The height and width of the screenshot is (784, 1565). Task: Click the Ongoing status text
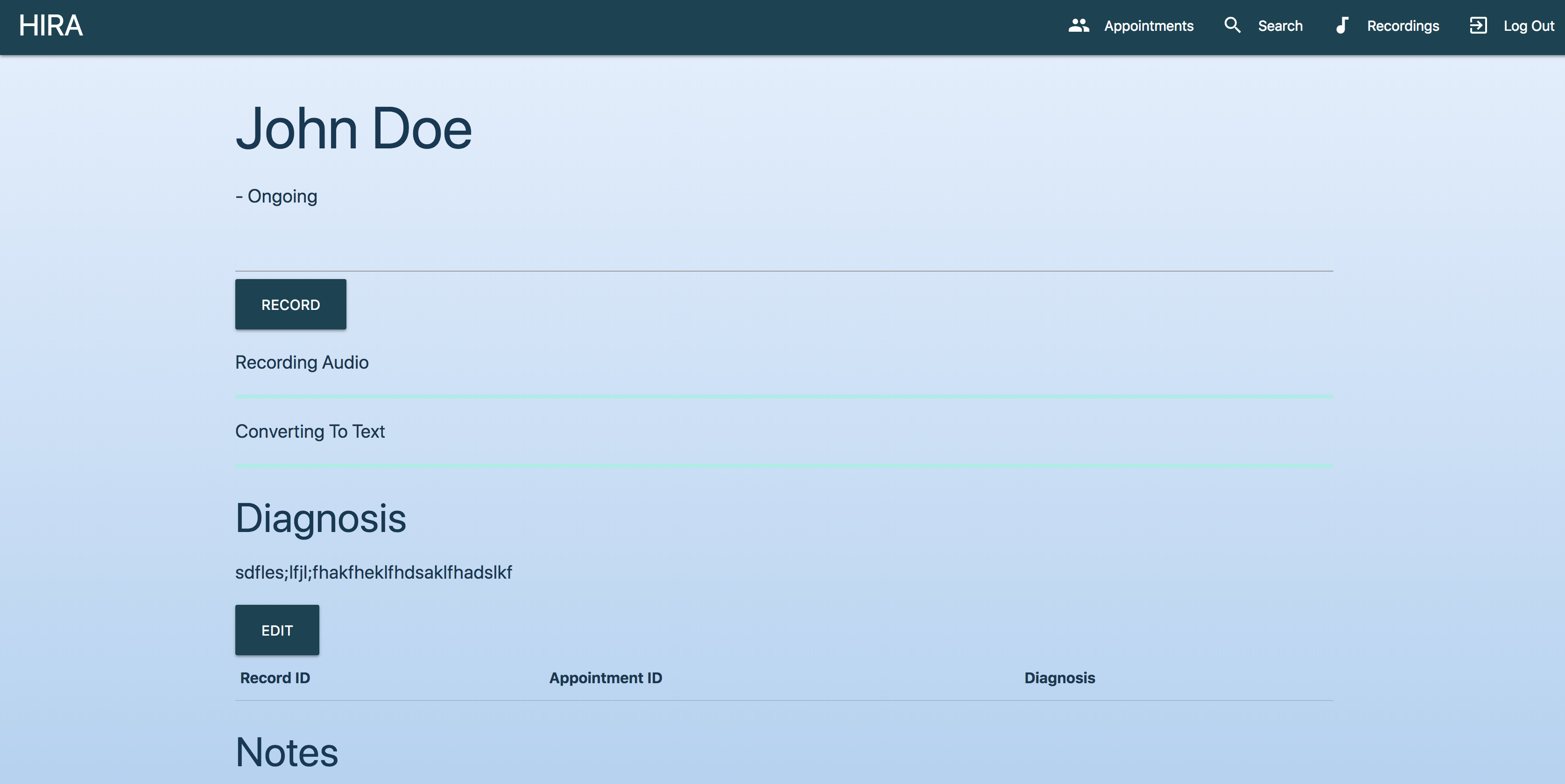coord(276,196)
